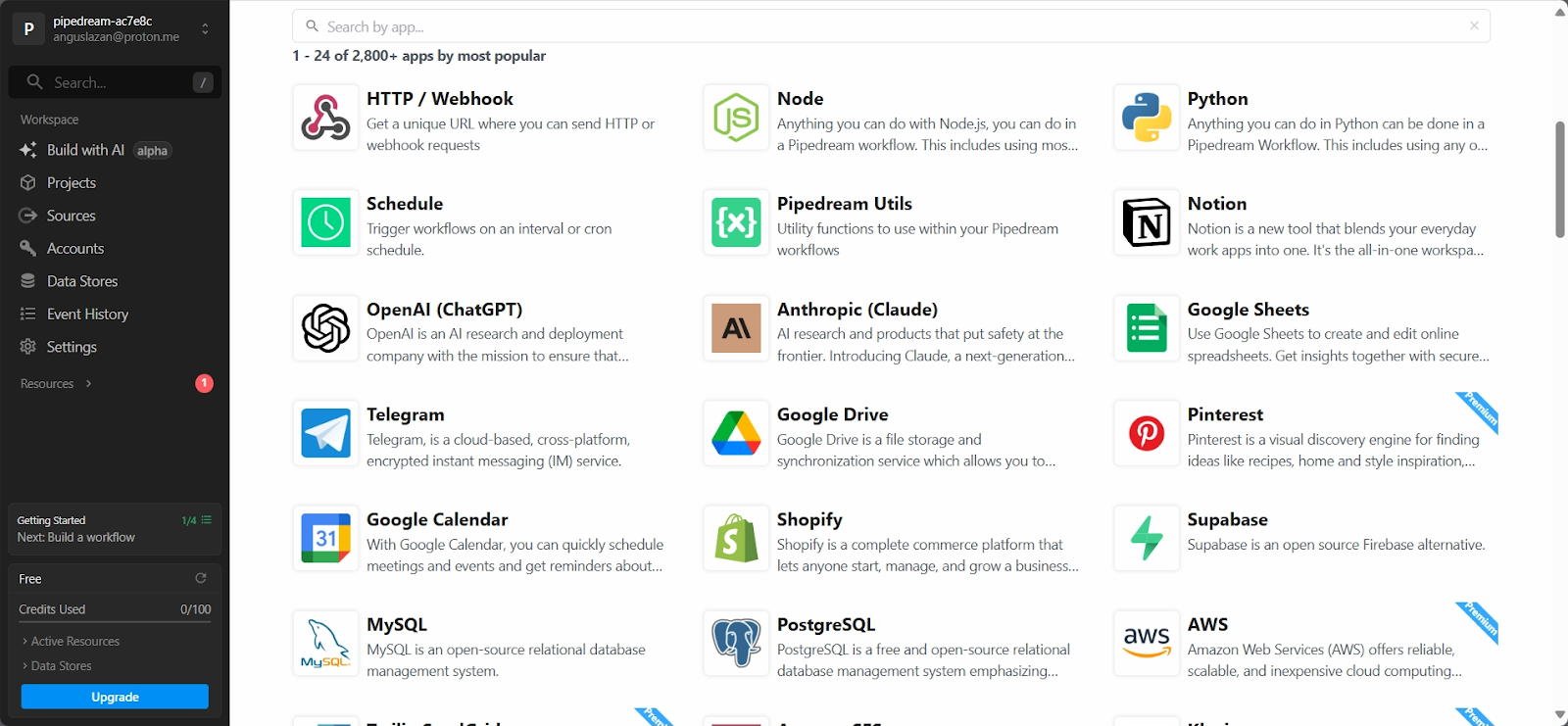Expand the Resources section

[x=57, y=384]
